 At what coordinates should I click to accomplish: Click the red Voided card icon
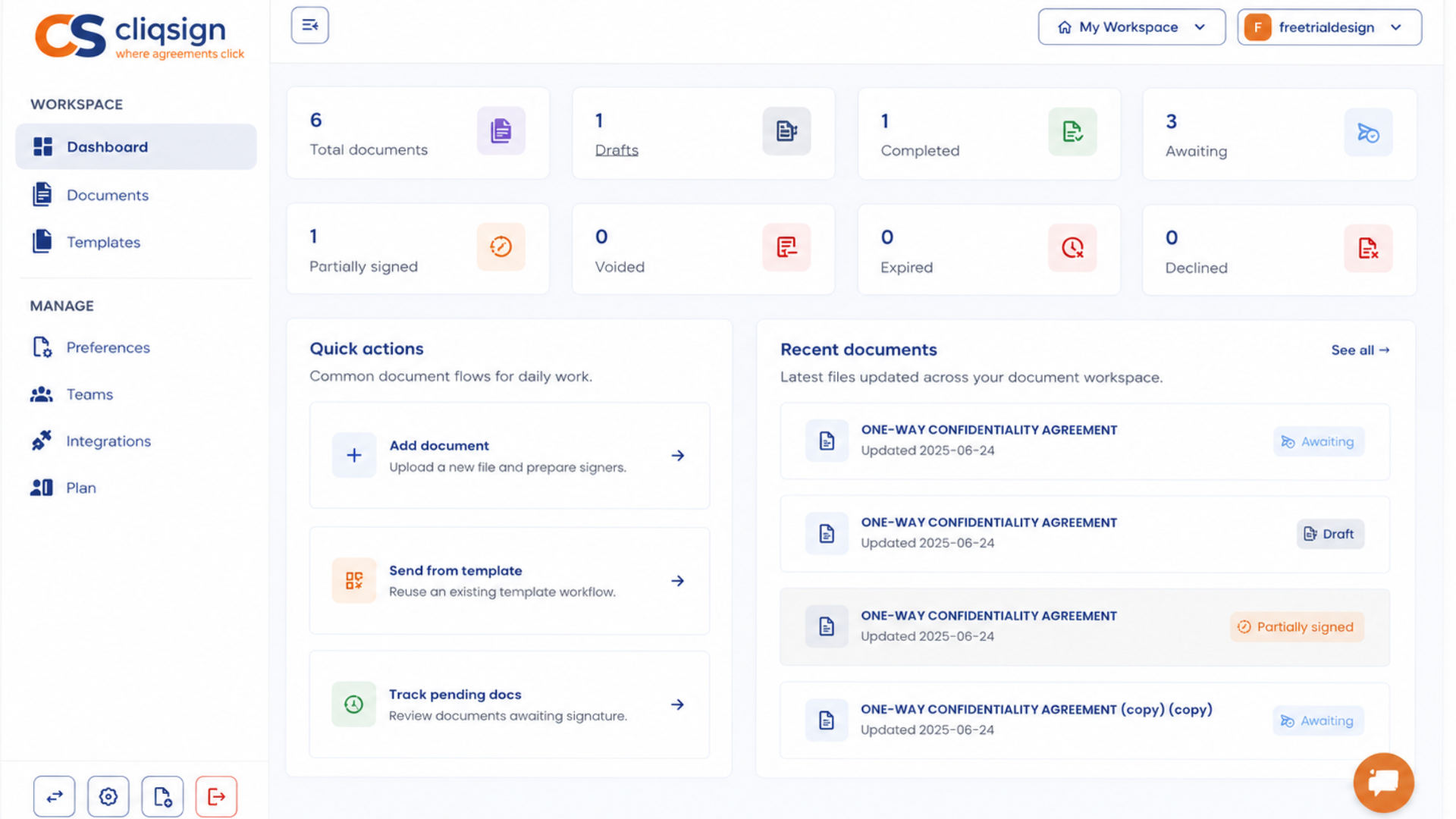(x=786, y=247)
